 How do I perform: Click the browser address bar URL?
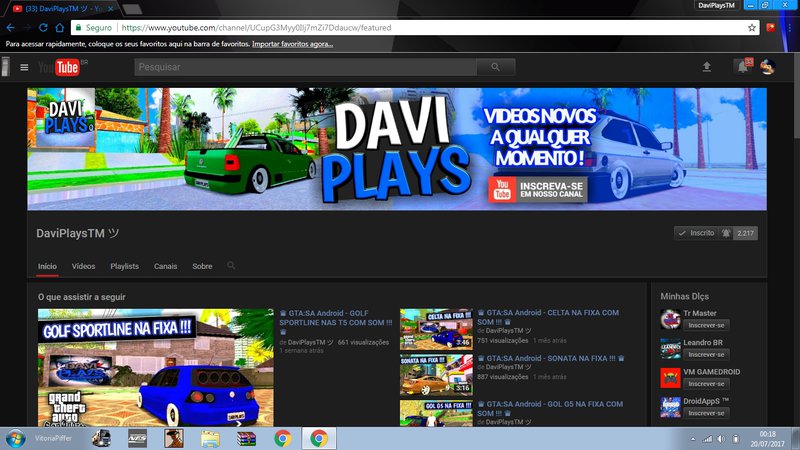256,28
